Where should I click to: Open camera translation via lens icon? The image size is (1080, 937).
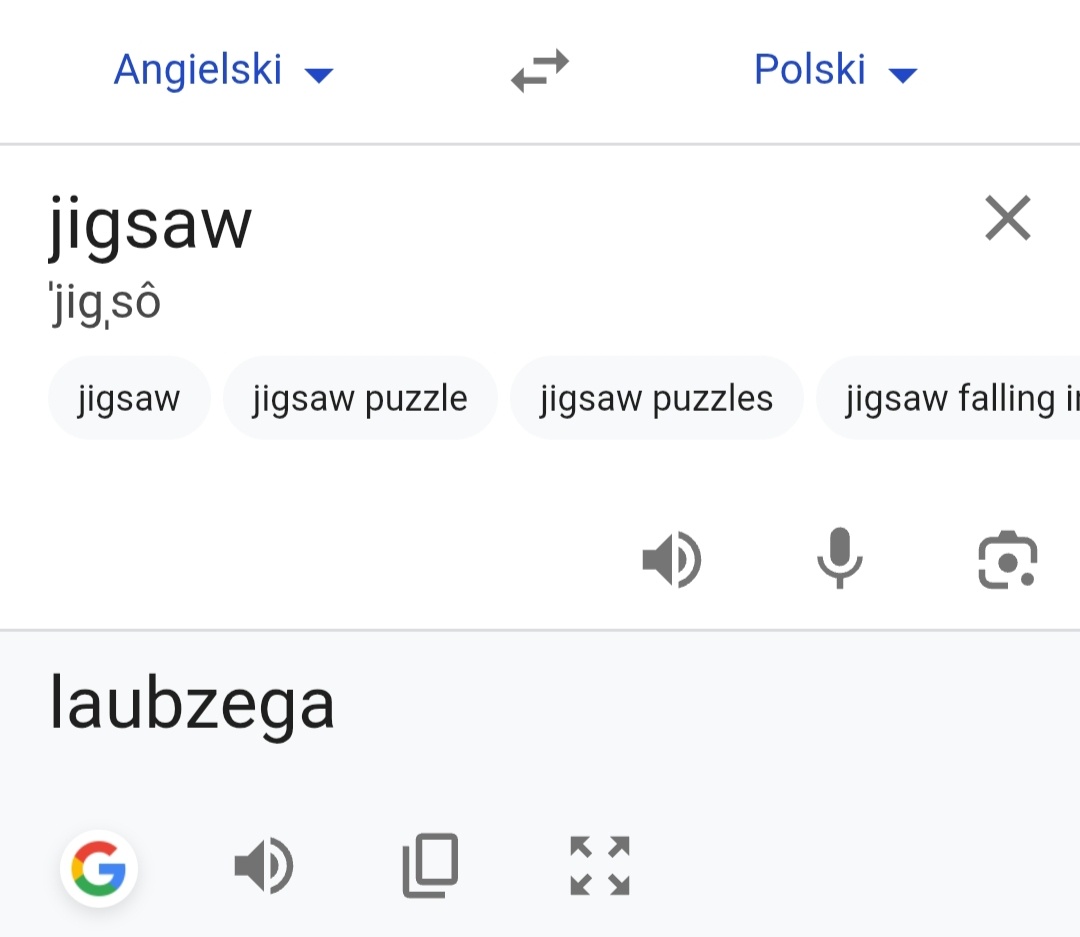(1007, 559)
